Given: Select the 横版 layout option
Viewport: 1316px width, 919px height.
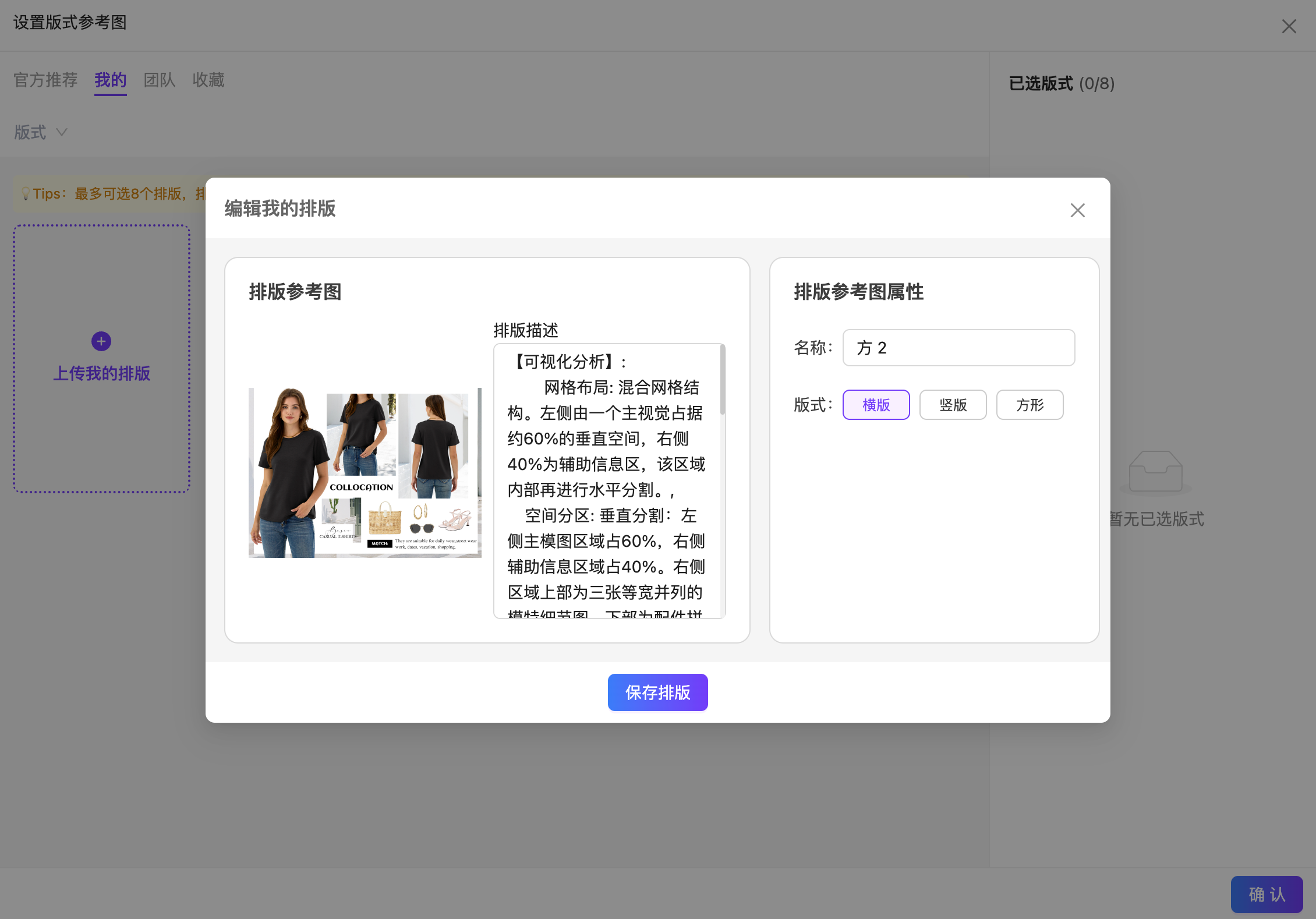Looking at the screenshot, I should [x=876, y=405].
